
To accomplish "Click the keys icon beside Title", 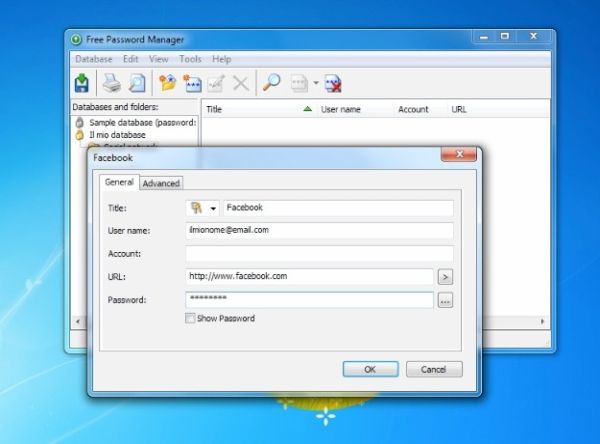I will click(x=197, y=208).
